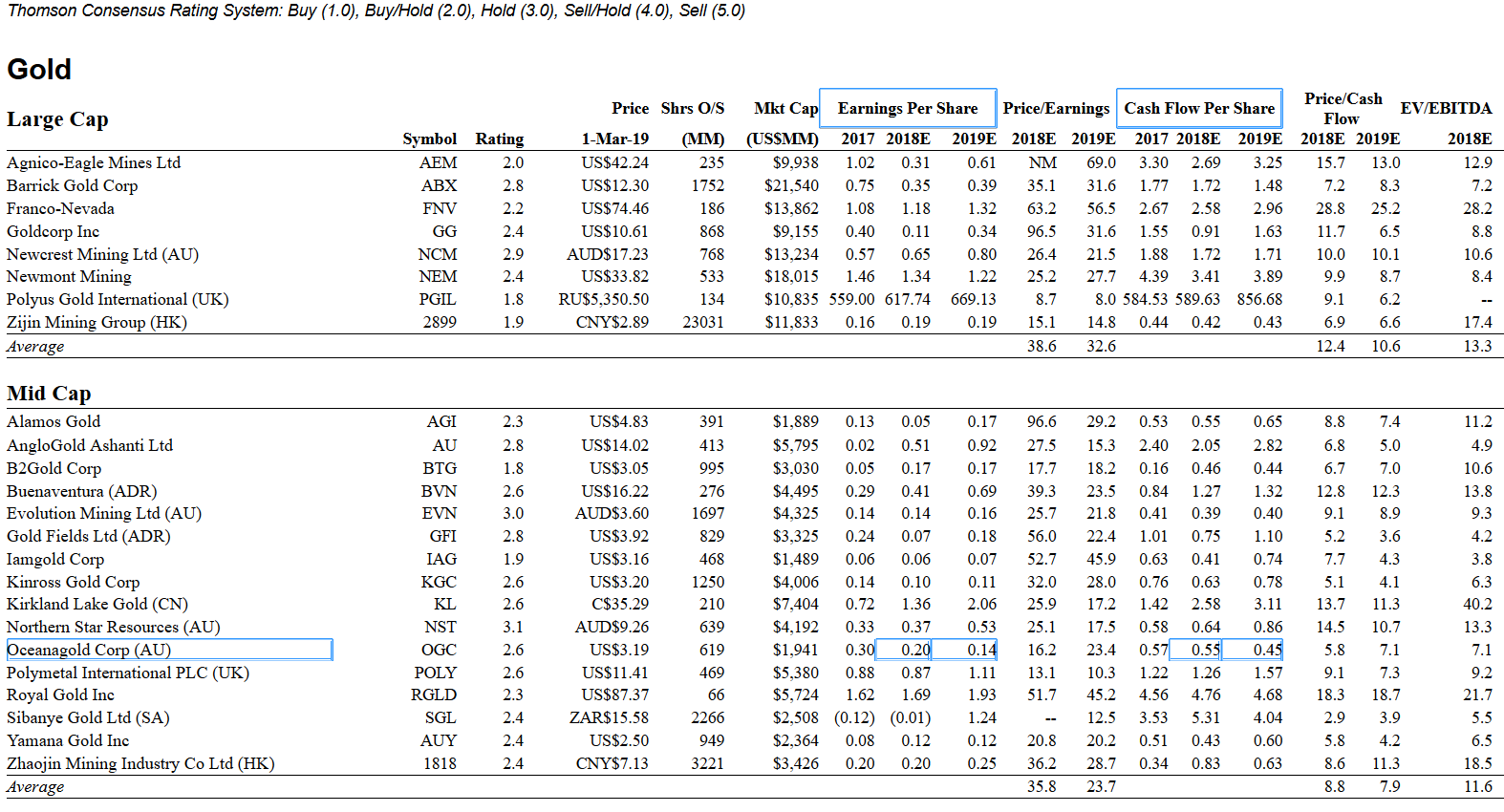Click "Kirkland Lake Gold (CN)" company name
The width and height of the screenshot is (1504, 812).
(x=97, y=604)
